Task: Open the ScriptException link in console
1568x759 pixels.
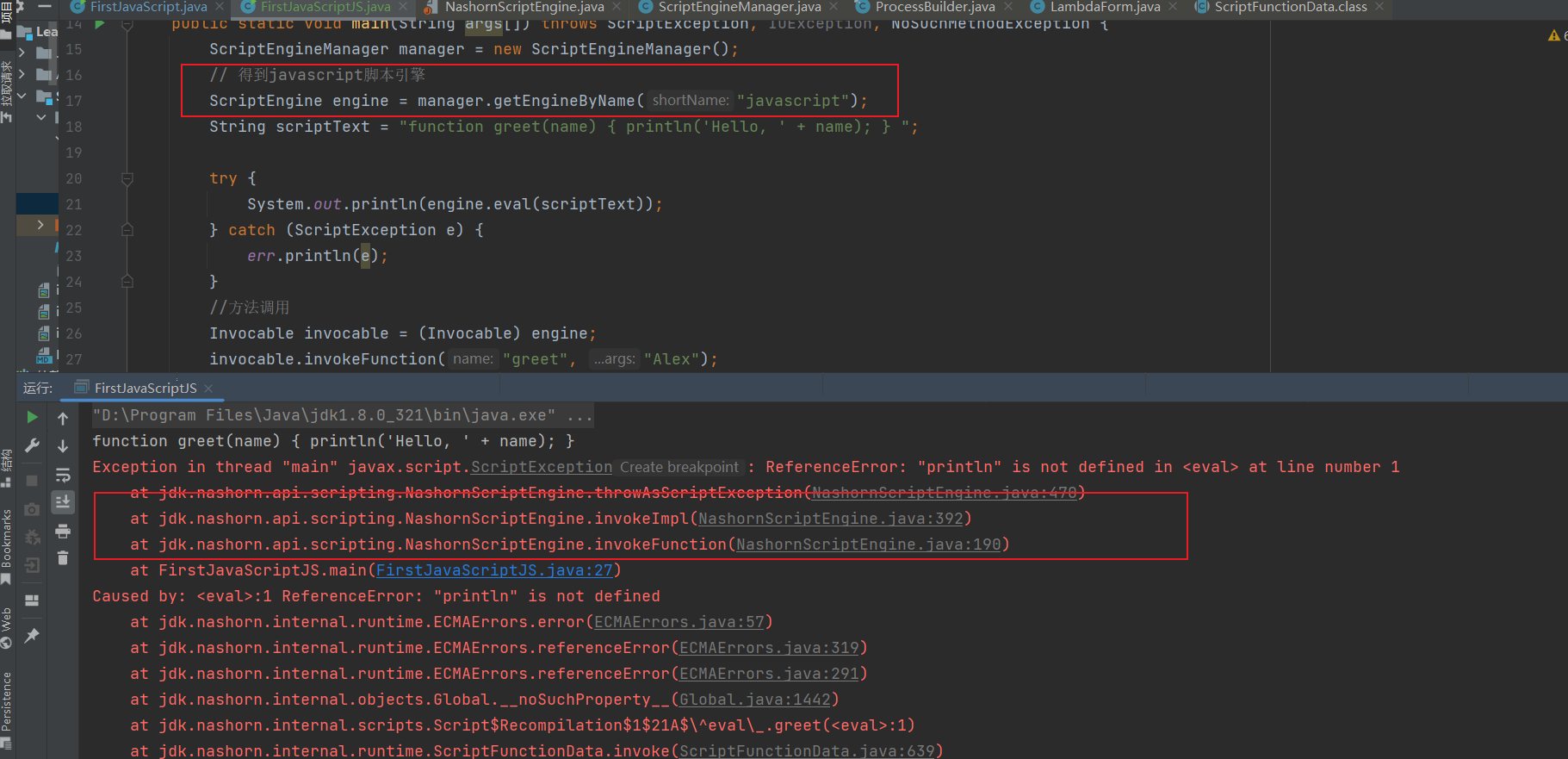Action: [x=542, y=467]
